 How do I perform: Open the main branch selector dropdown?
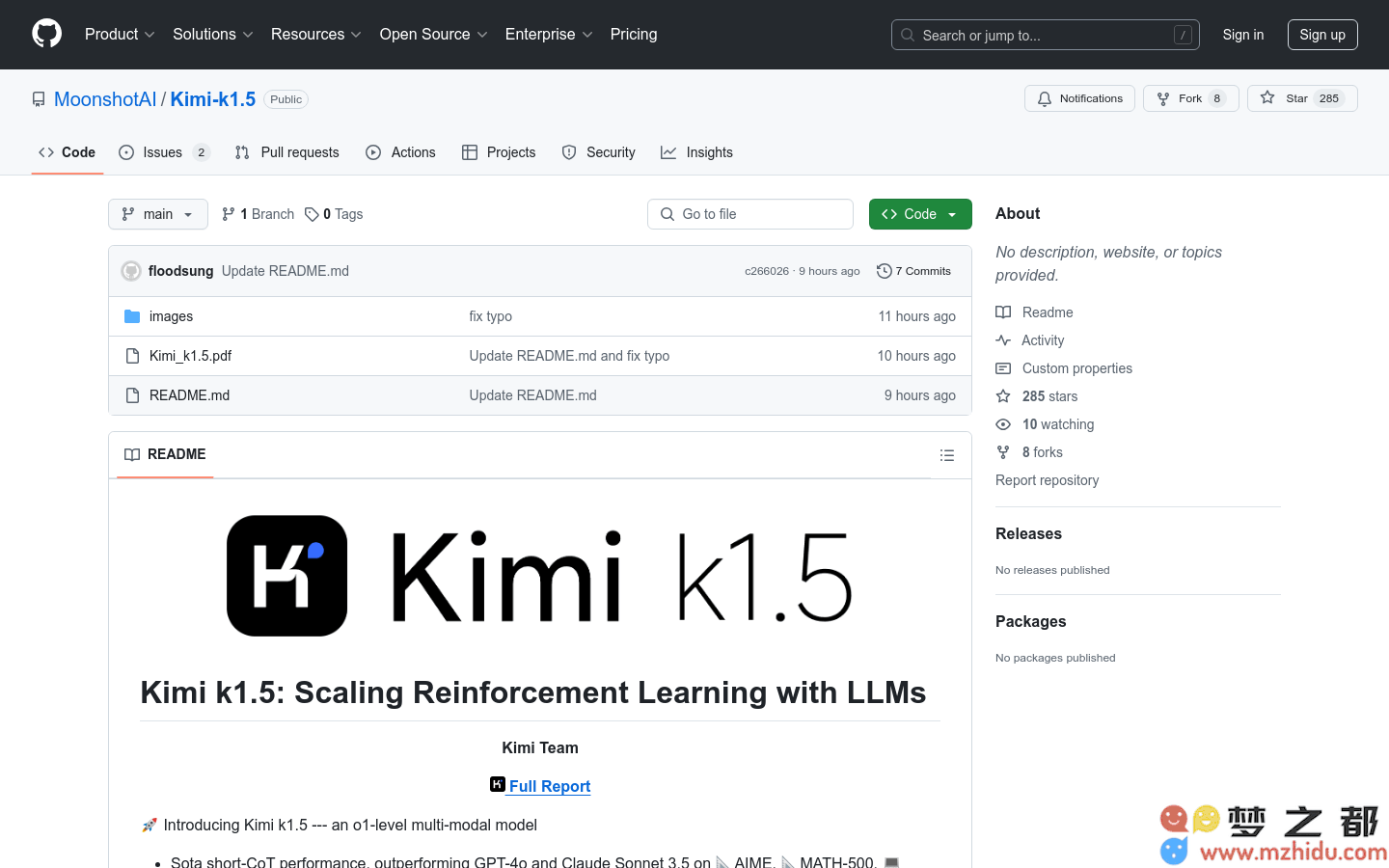(158, 214)
